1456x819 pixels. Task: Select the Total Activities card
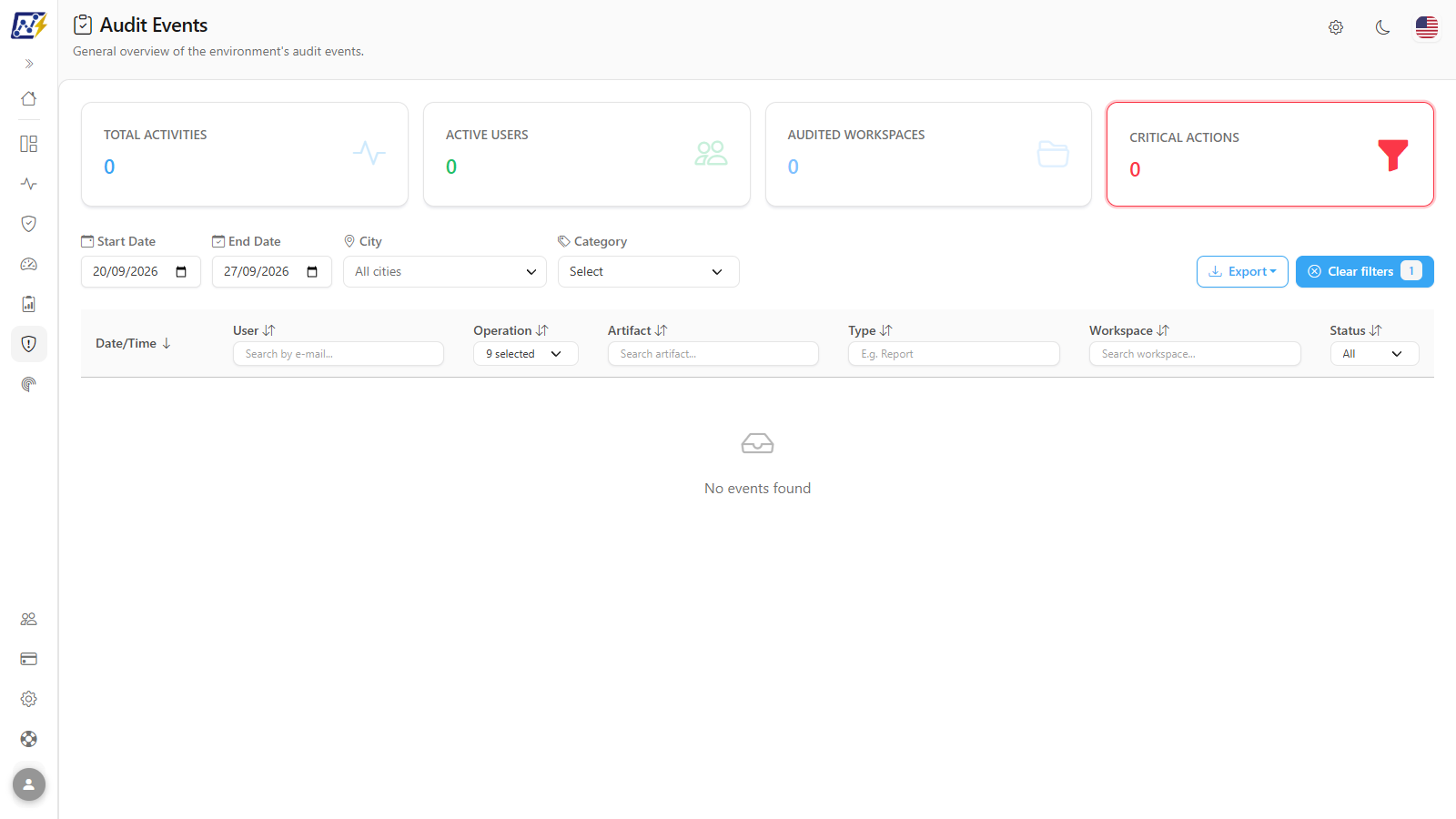(245, 154)
